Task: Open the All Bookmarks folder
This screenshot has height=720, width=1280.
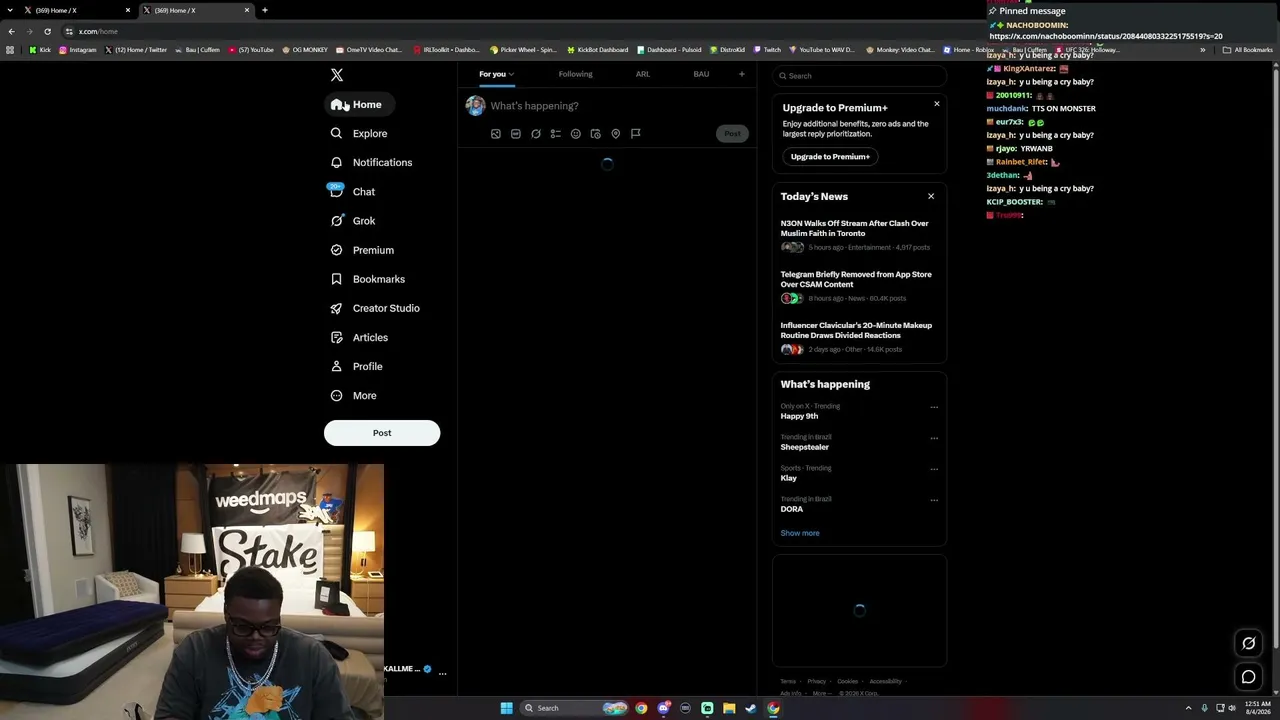Action: point(1247,50)
